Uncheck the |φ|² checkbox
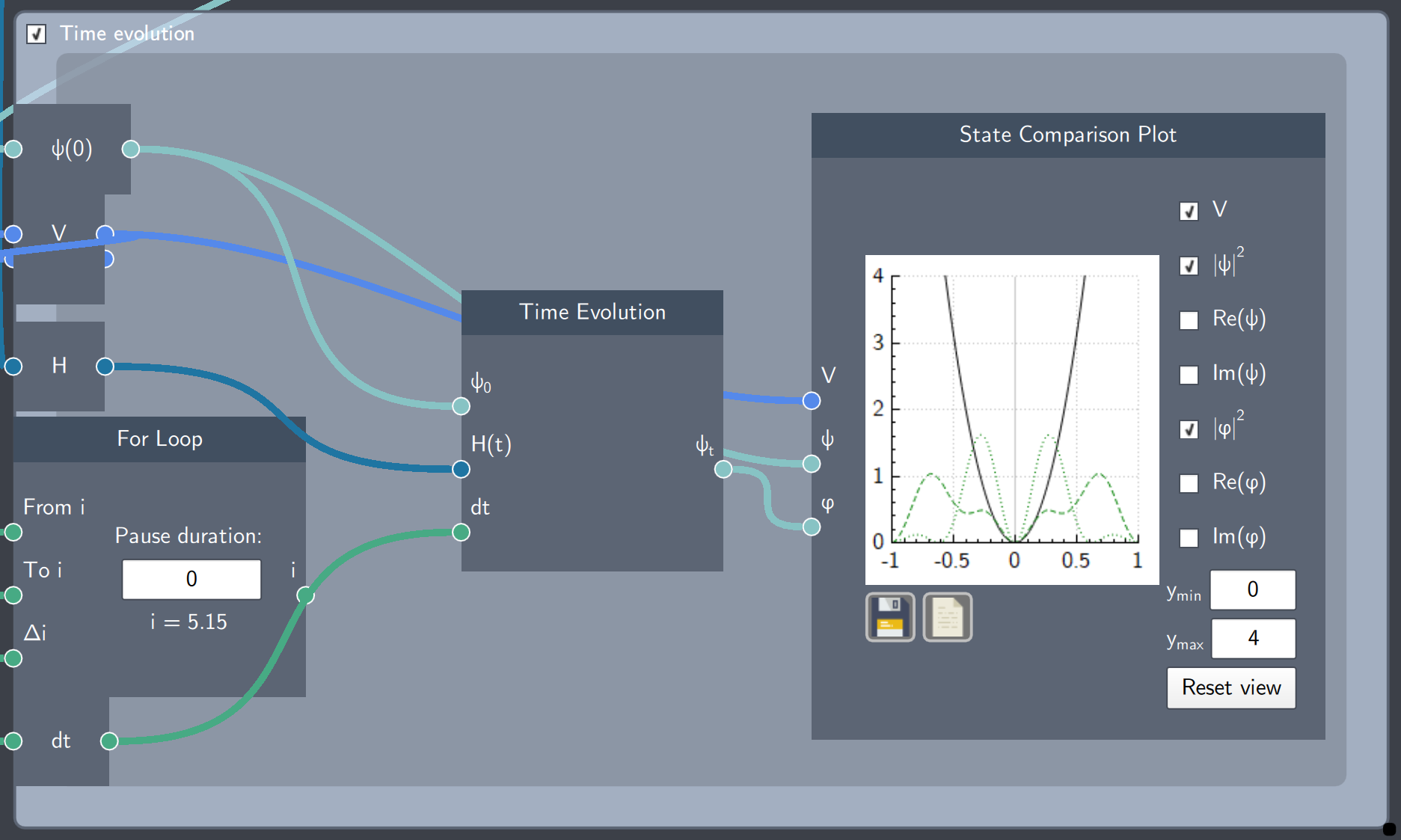 pyautogui.click(x=1189, y=429)
